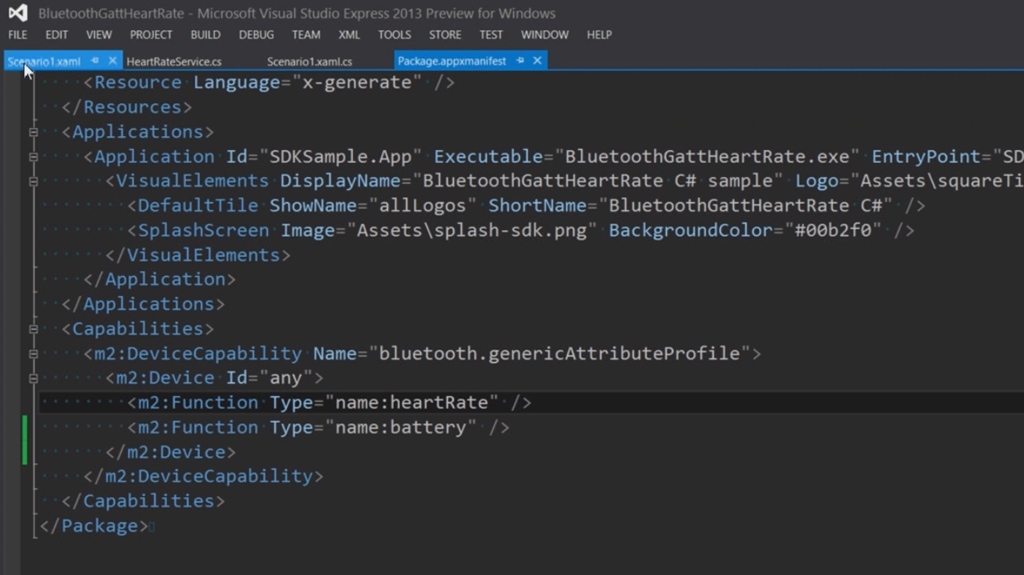1024x575 pixels.
Task: Open the TEST menu
Action: tap(490, 35)
